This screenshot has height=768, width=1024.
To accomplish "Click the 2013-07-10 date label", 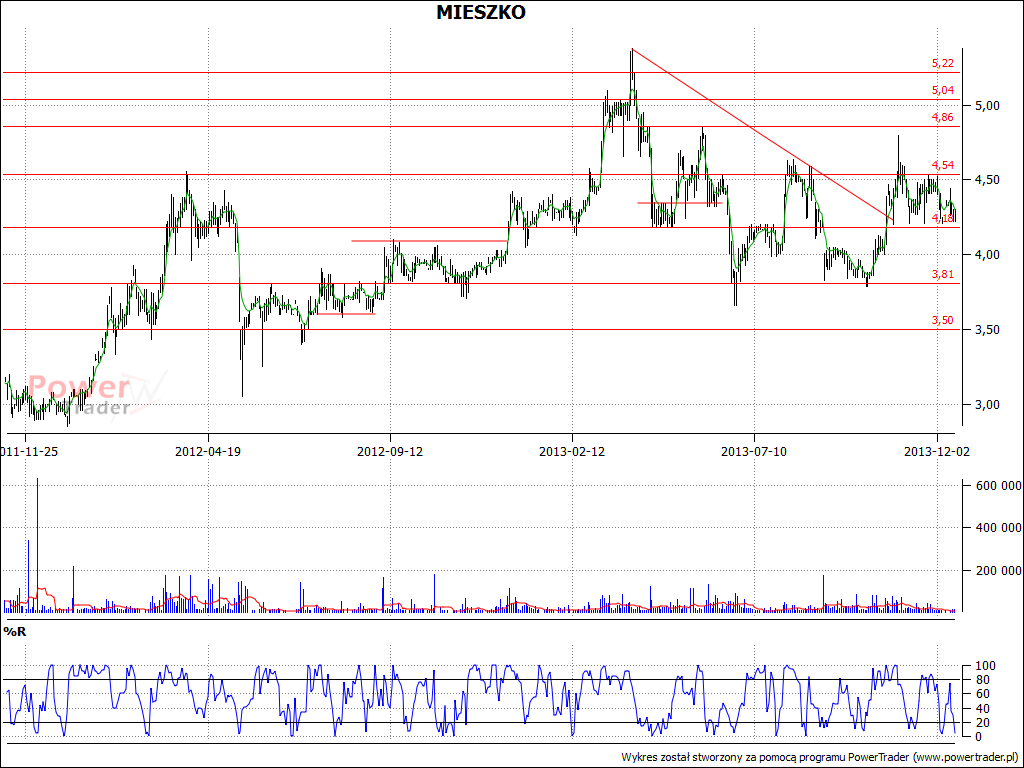I will click(x=754, y=452).
